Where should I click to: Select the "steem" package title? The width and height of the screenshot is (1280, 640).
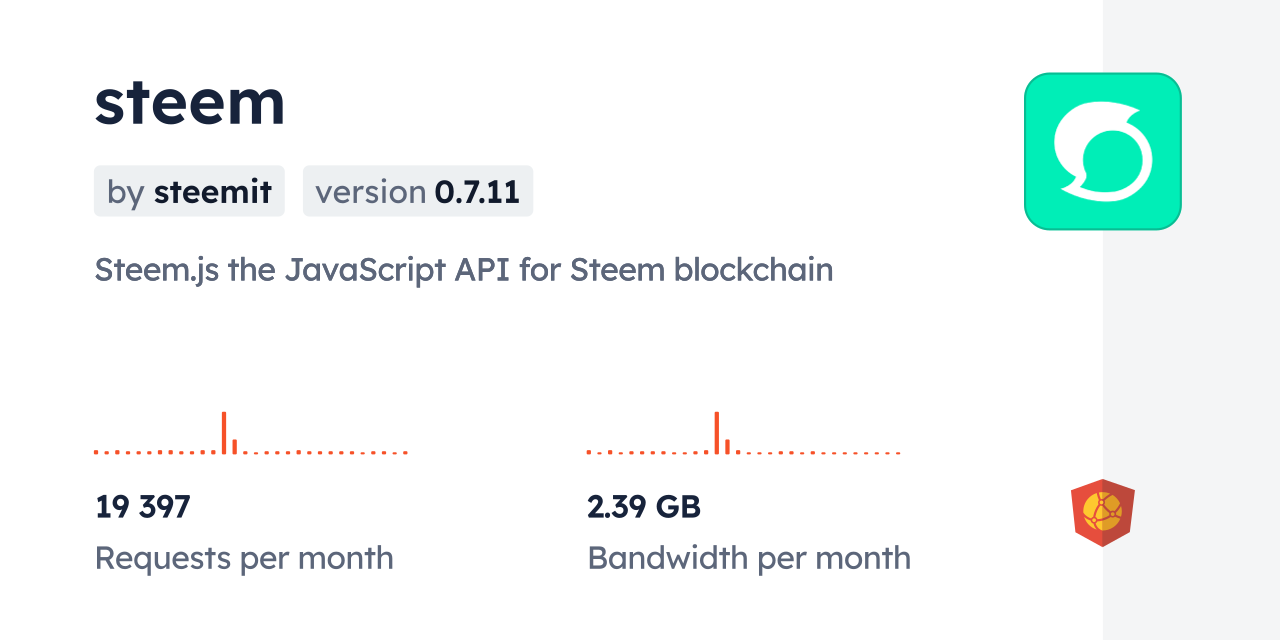(190, 102)
